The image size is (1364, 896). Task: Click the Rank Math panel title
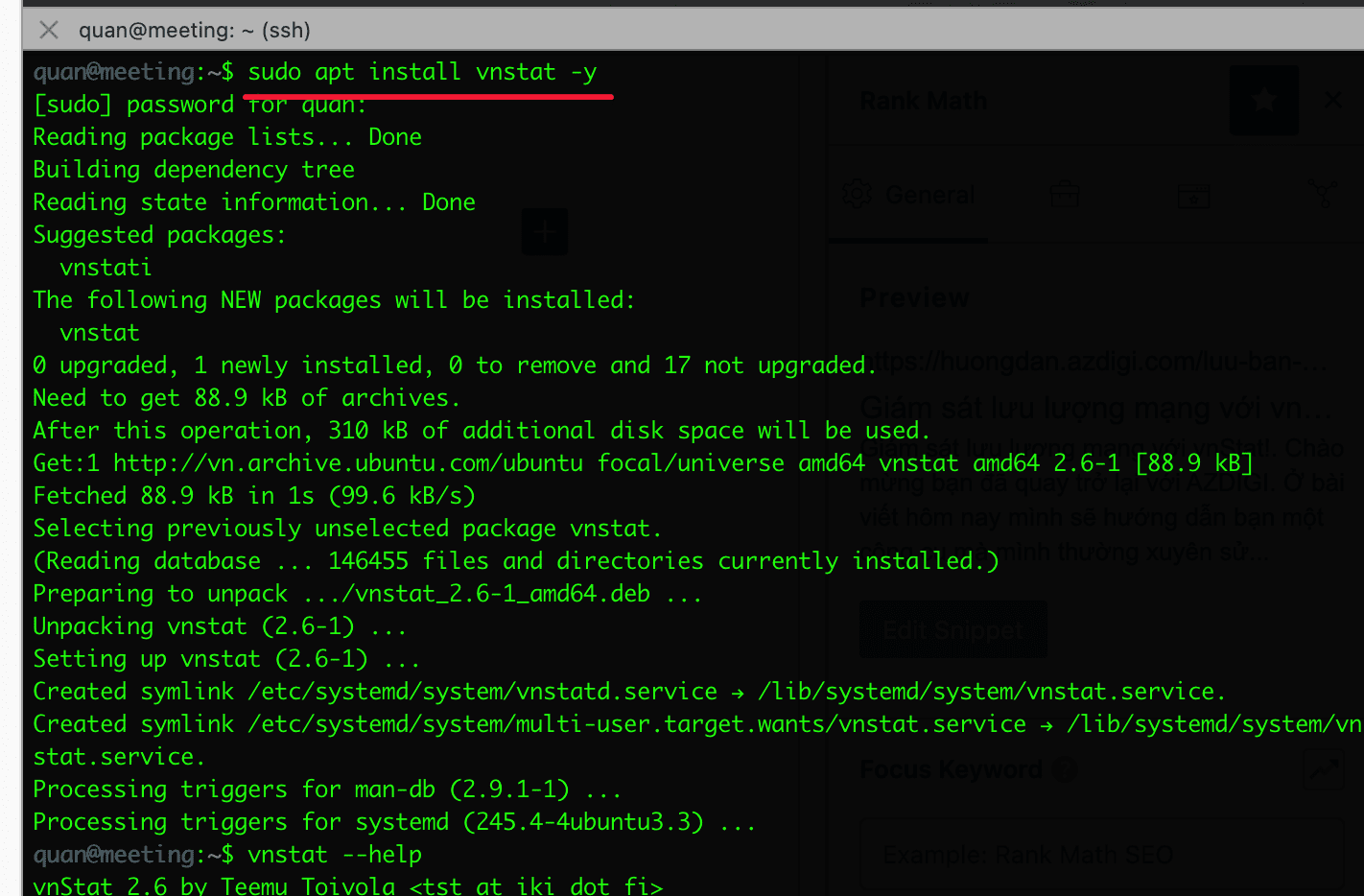[923, 101]
